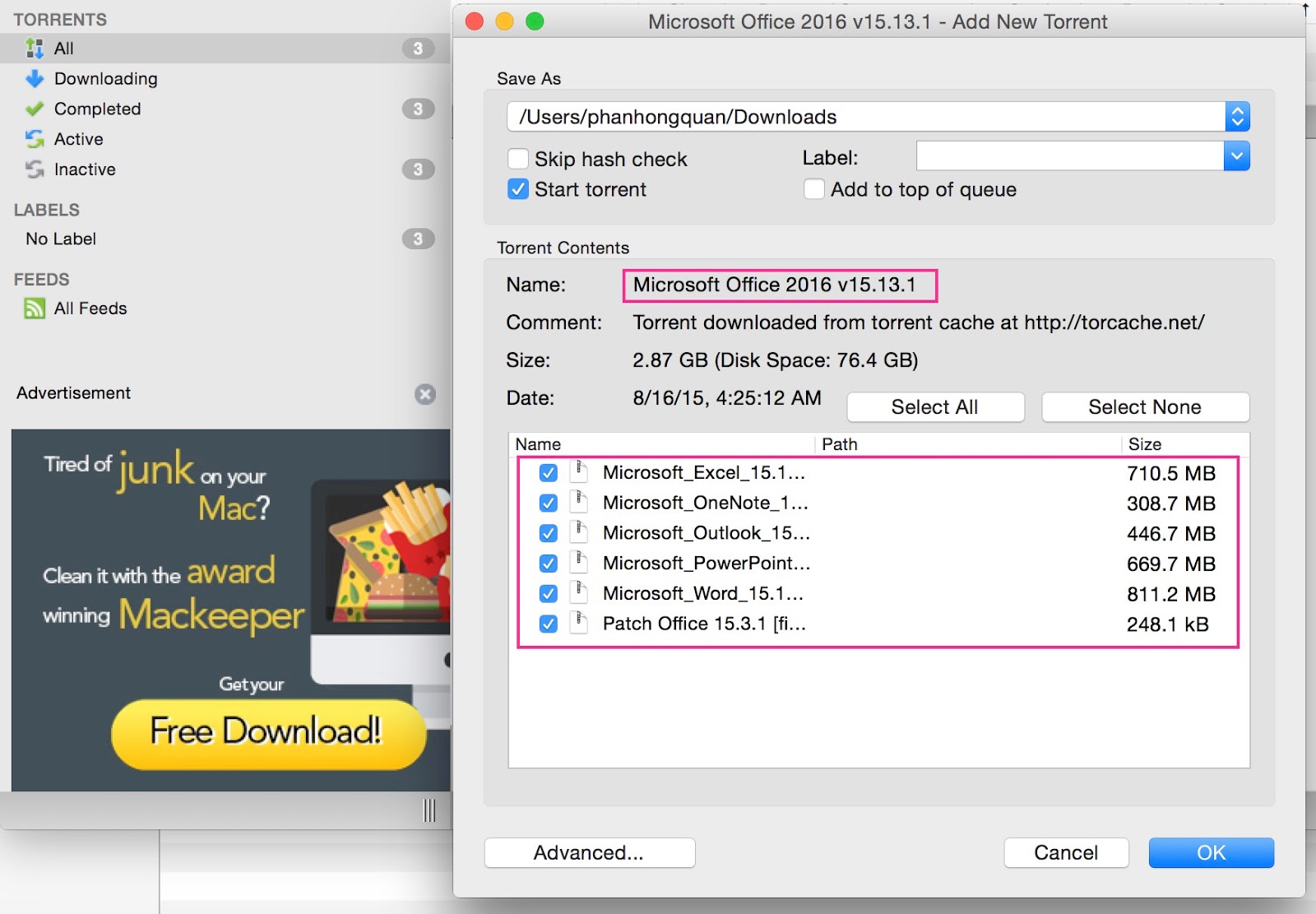Uncheck the Patch Office 15.3.1 file checkbox

(549, 624)
